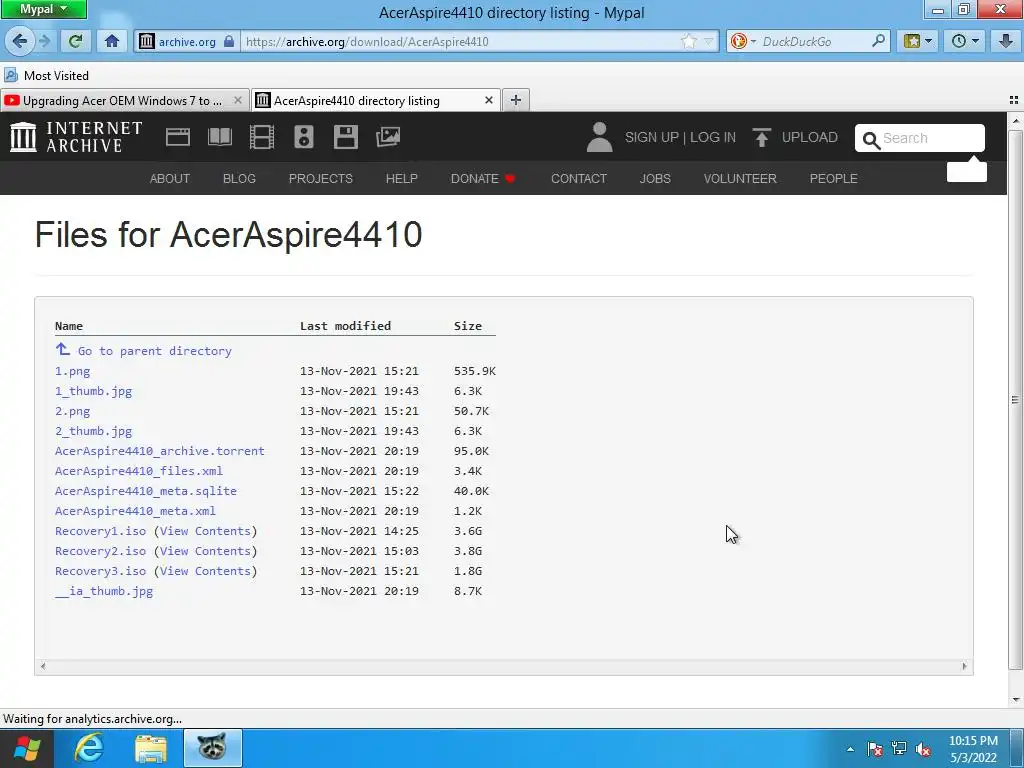Open VOLUNTEER in the navigation bar
Image resolution: width=1024 pixels, height=768 pixels.
(x=740, y=178)
